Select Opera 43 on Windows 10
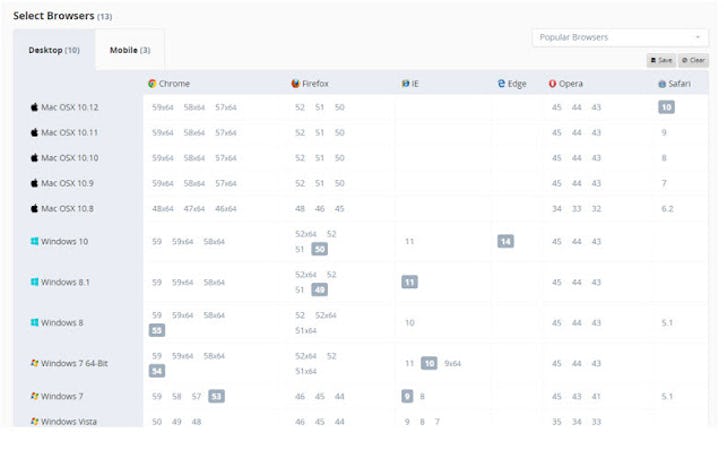 tap(597, 241)
